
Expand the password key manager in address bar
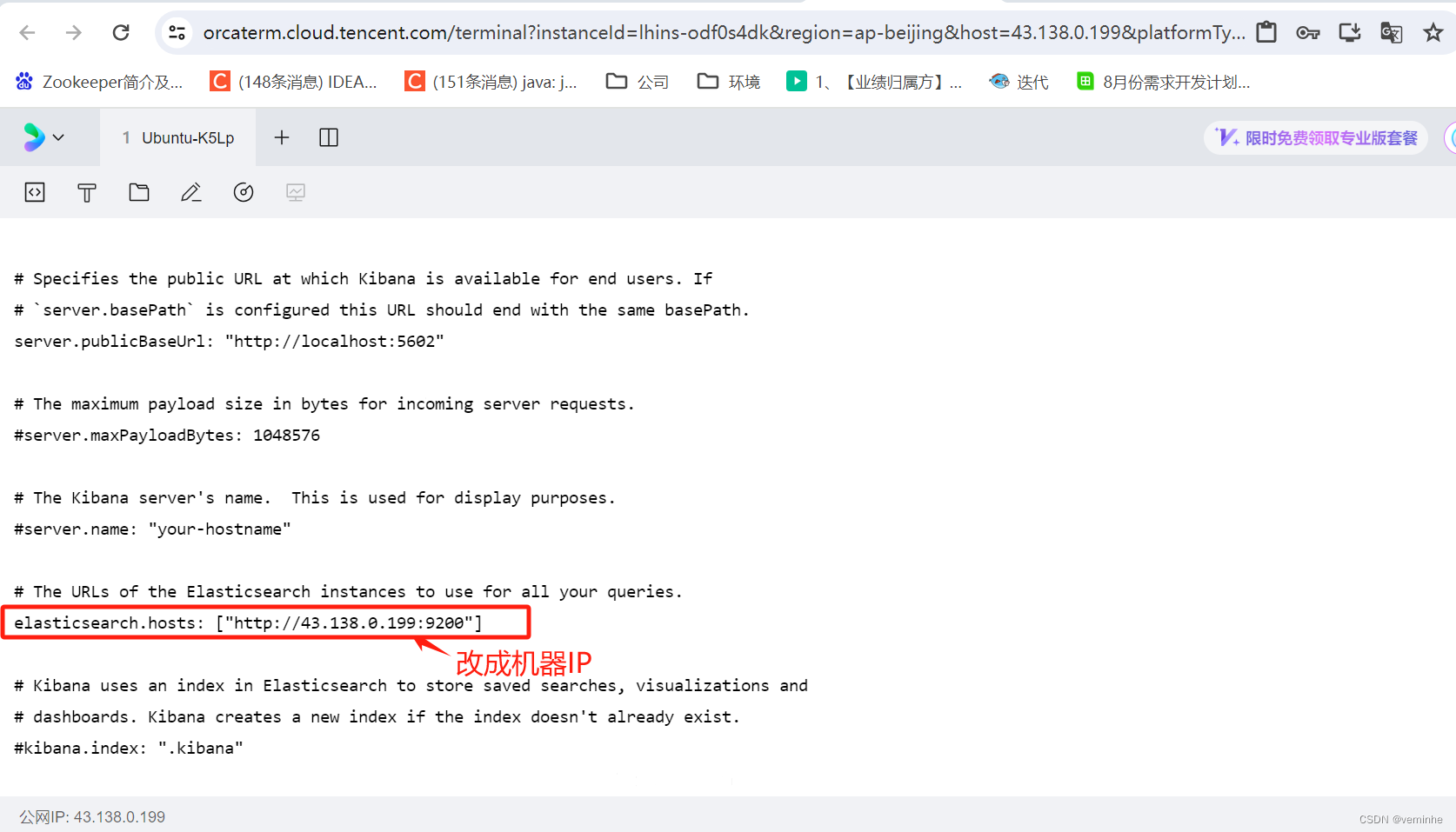(x=1307, y=32)
